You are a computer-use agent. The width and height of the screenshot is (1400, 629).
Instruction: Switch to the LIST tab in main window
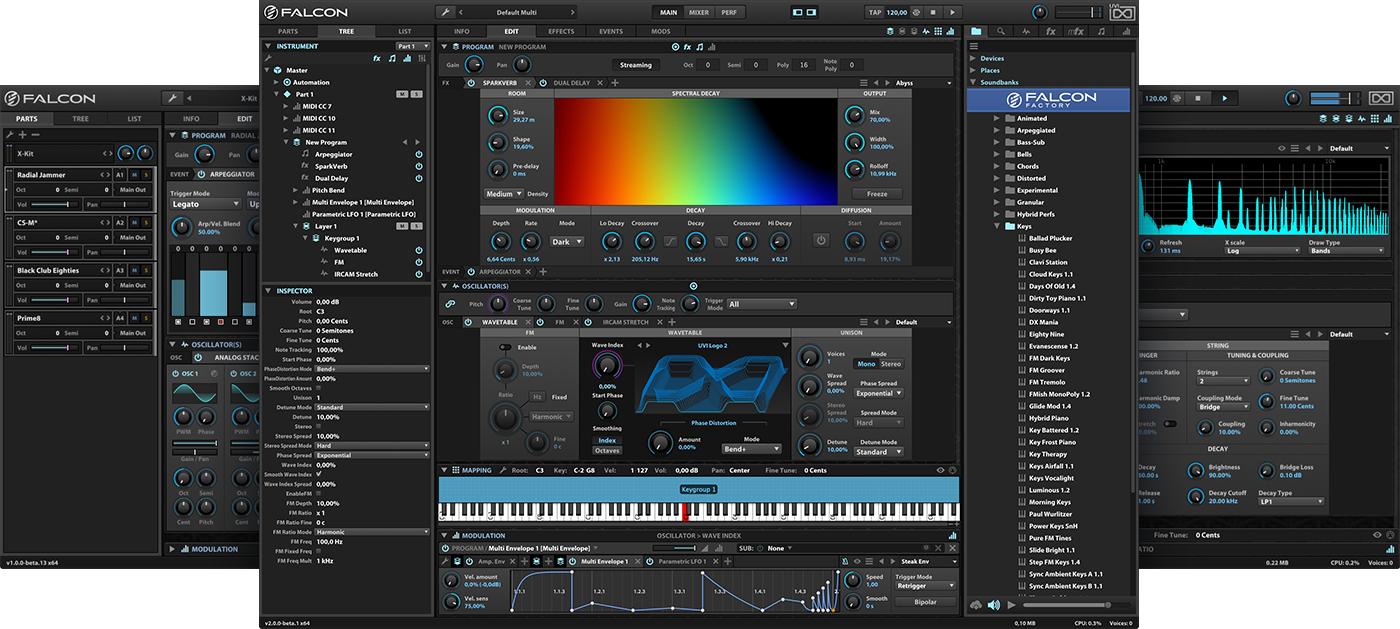pos(404,31)
